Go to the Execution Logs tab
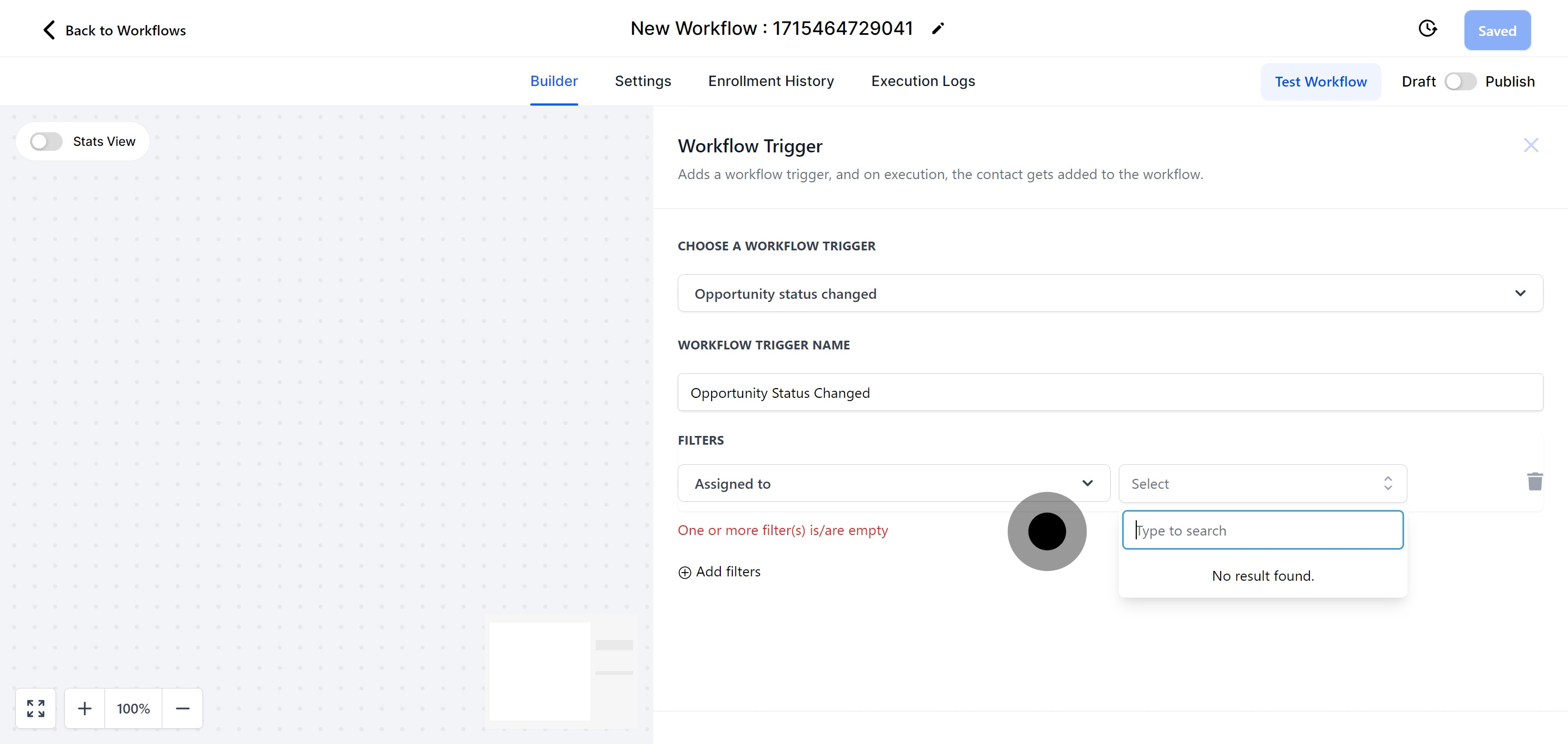1568x744 pixels. [x=922, y=81]
